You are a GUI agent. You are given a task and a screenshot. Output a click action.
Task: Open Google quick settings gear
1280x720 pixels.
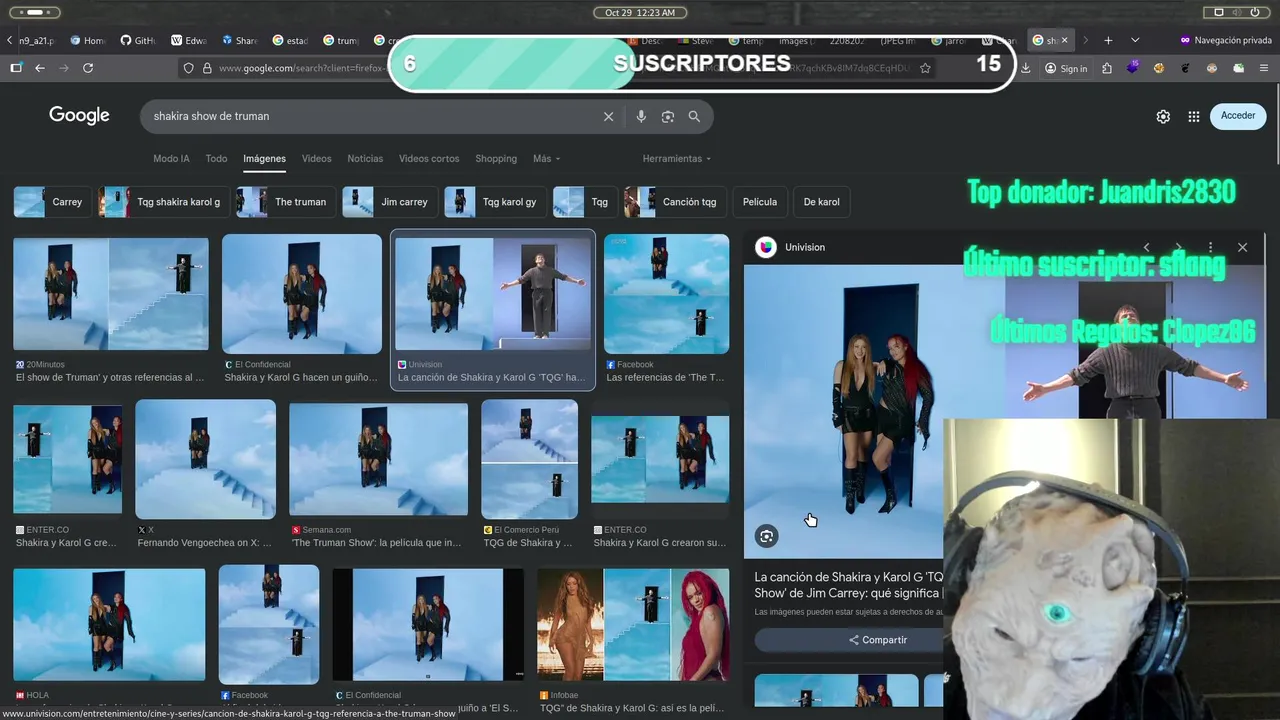tap(1163, 116)
